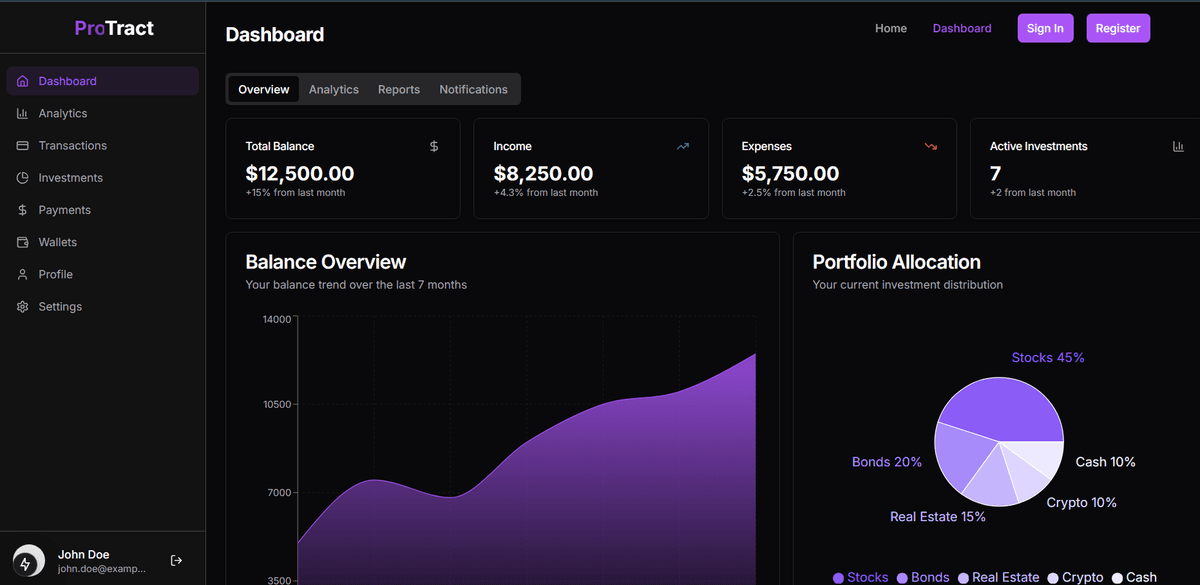Select the Wallets icon in the sidebar
1200x585 pixels.
(x=22, y=241)
